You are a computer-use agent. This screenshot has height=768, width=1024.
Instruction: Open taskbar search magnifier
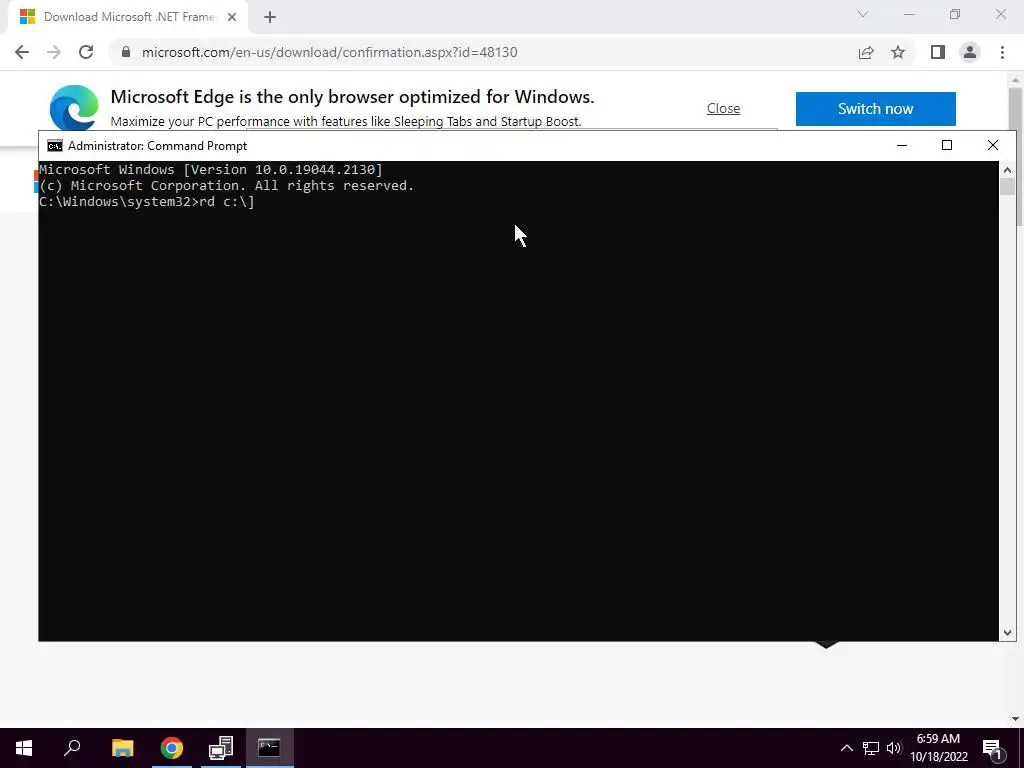tap(72, 748)
